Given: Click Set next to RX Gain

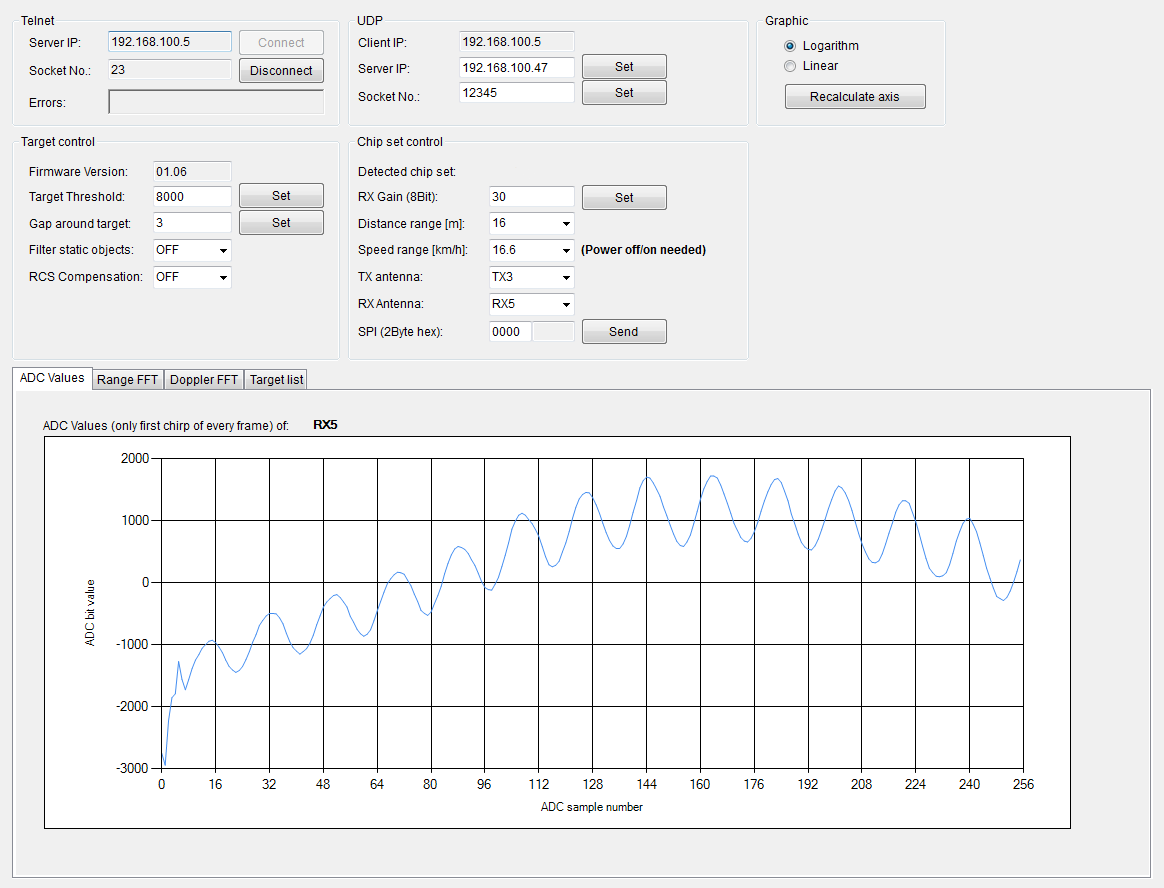Looking at the screenshot, I should [624, 197].
